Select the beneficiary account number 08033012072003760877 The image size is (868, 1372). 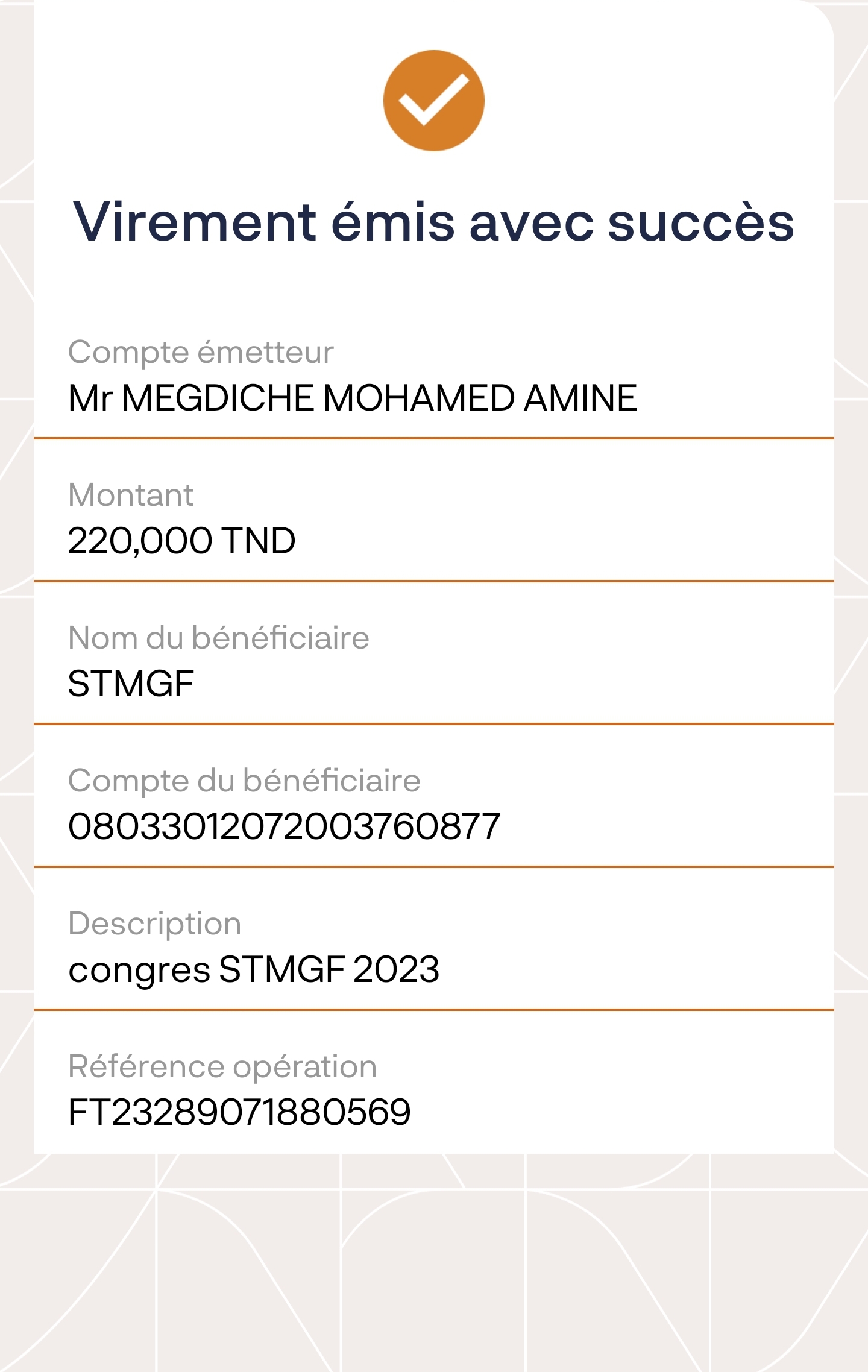pyautogui.click(x=284, y=826)
